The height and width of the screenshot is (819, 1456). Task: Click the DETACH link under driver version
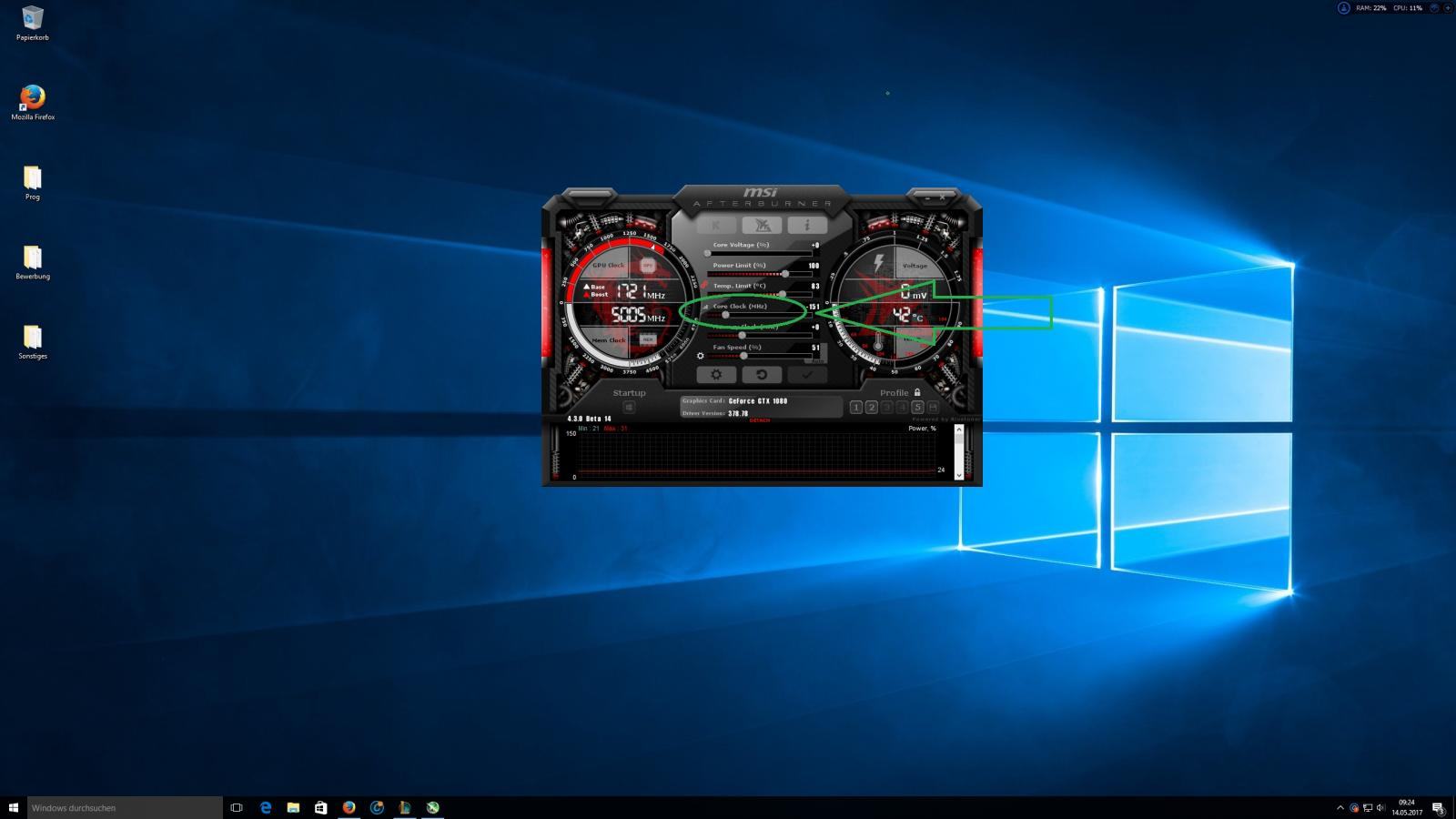[x=760, y=420]
